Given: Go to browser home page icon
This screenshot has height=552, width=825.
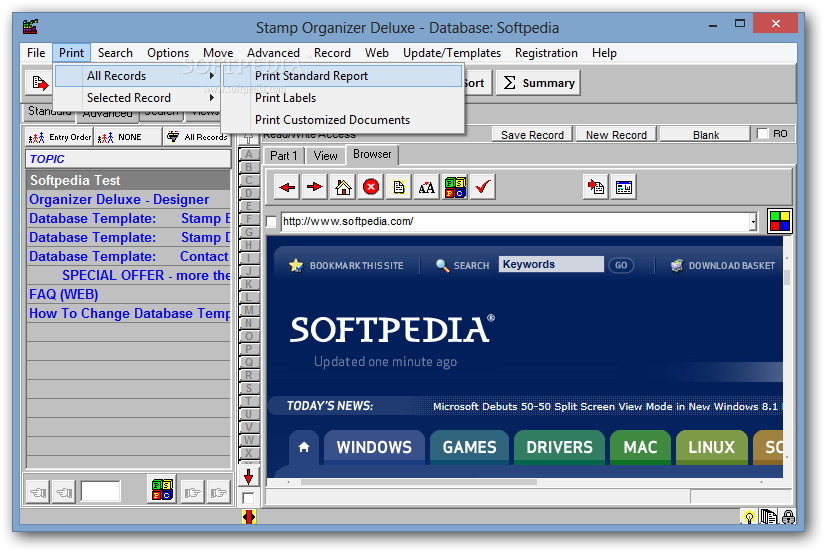Looking at the screenshot, I should [343, 187].
